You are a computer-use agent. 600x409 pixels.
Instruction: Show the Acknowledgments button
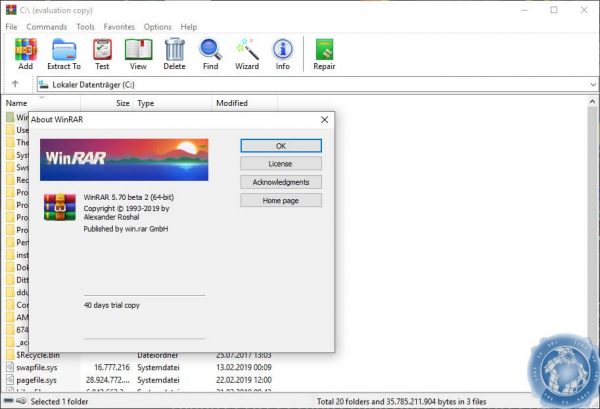pos(281,182)
